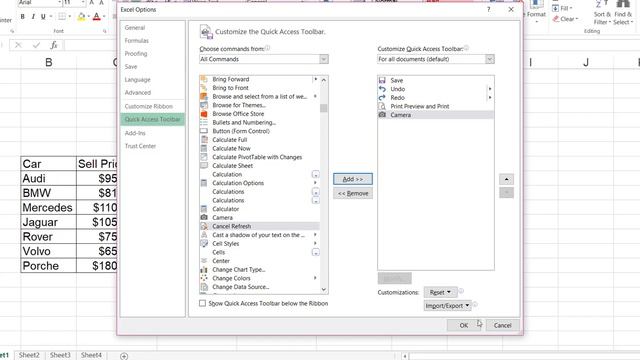Select Calculate PivotTable with Changes icon

click(x=204, y=157)
